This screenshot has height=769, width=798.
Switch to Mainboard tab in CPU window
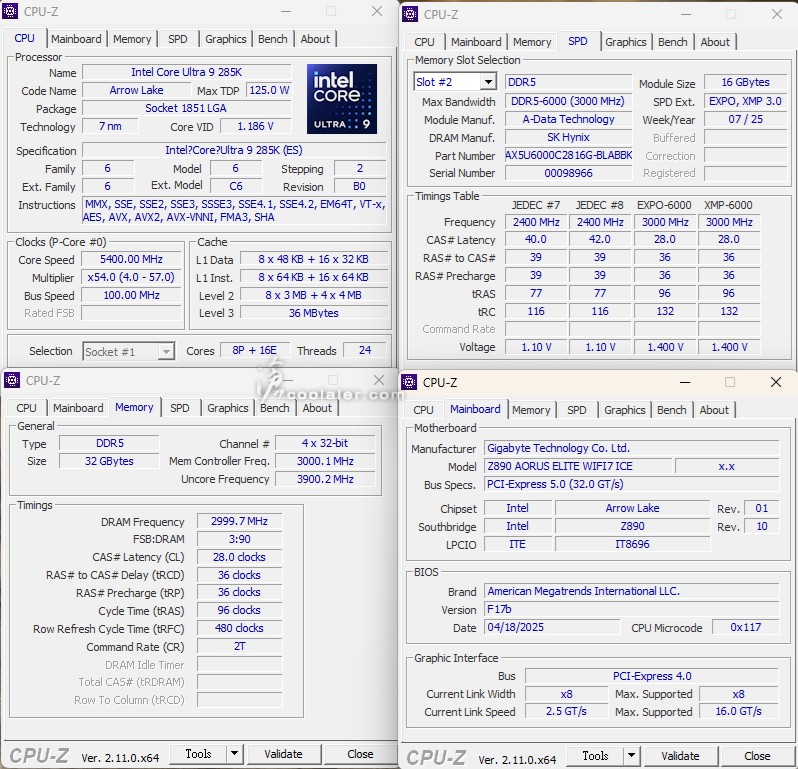pyautogui.click(x=76, y=39)
